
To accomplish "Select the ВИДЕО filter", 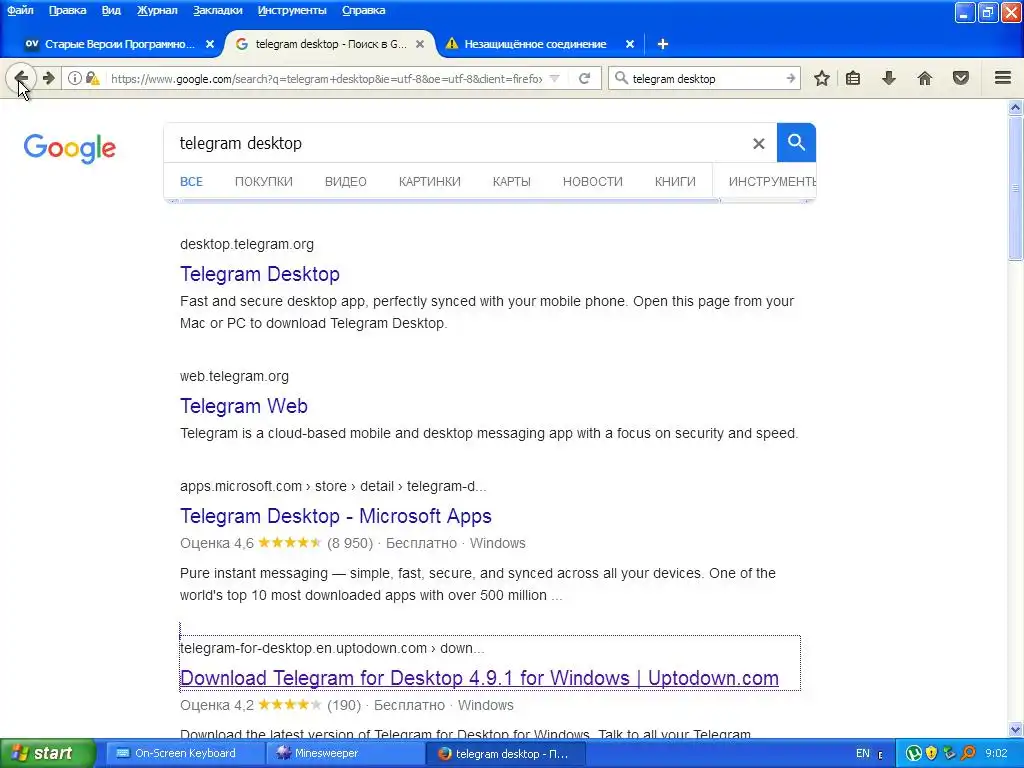I will click(x=345, y=182).
